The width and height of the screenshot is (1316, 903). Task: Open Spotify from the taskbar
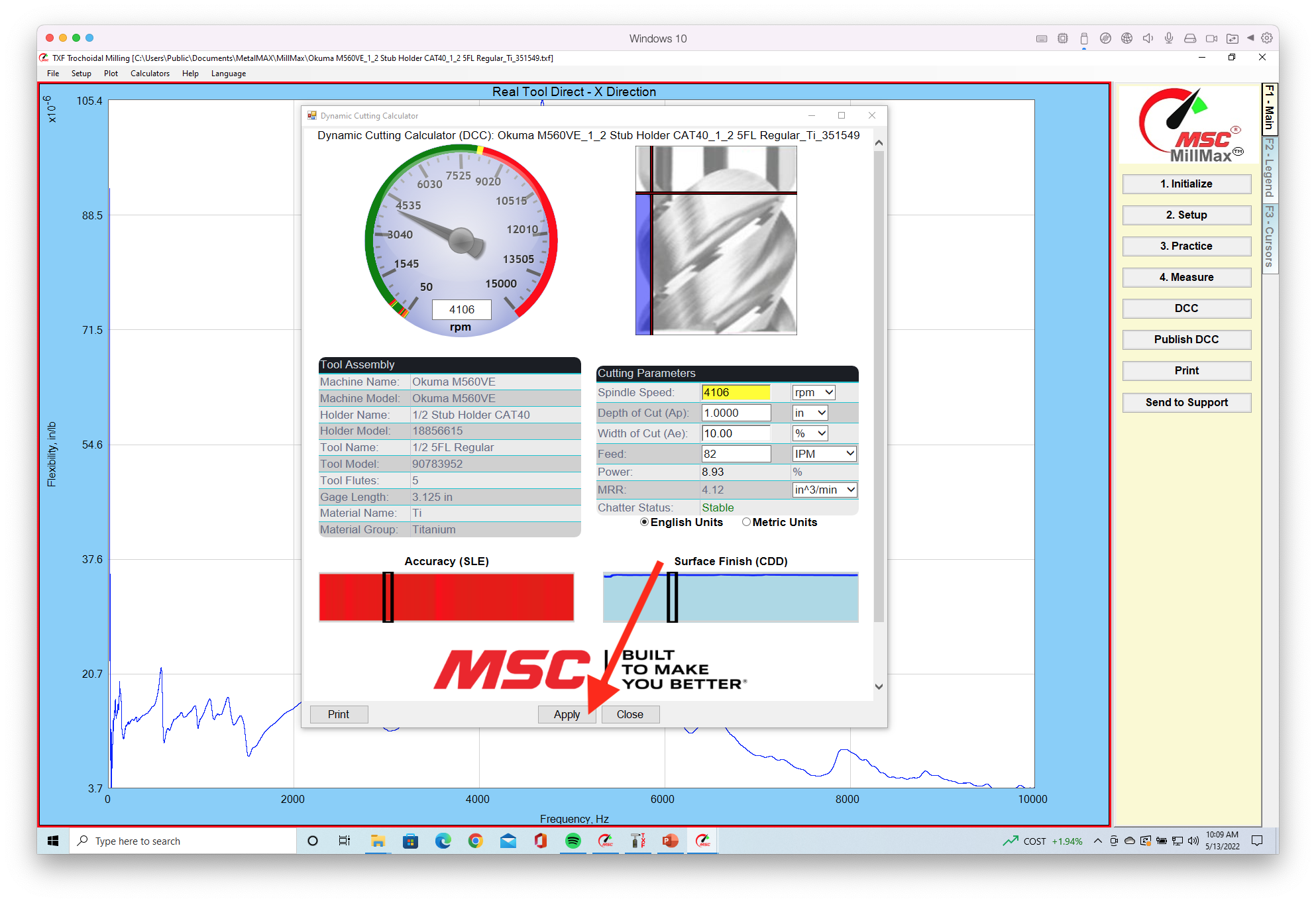573,841
